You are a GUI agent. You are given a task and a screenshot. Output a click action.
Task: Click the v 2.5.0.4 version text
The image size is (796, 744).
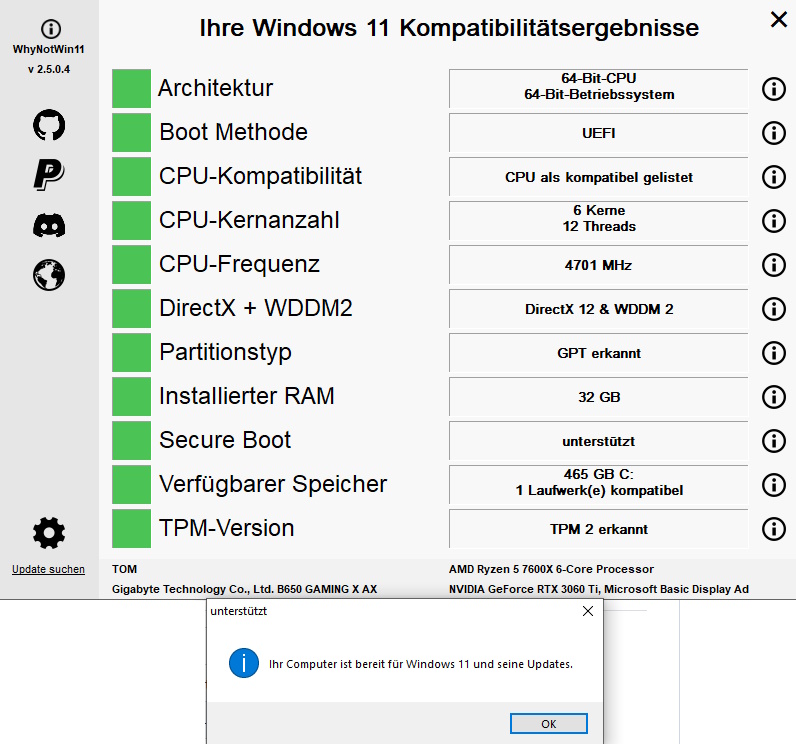pyautogui.click(x=49, y=70)
